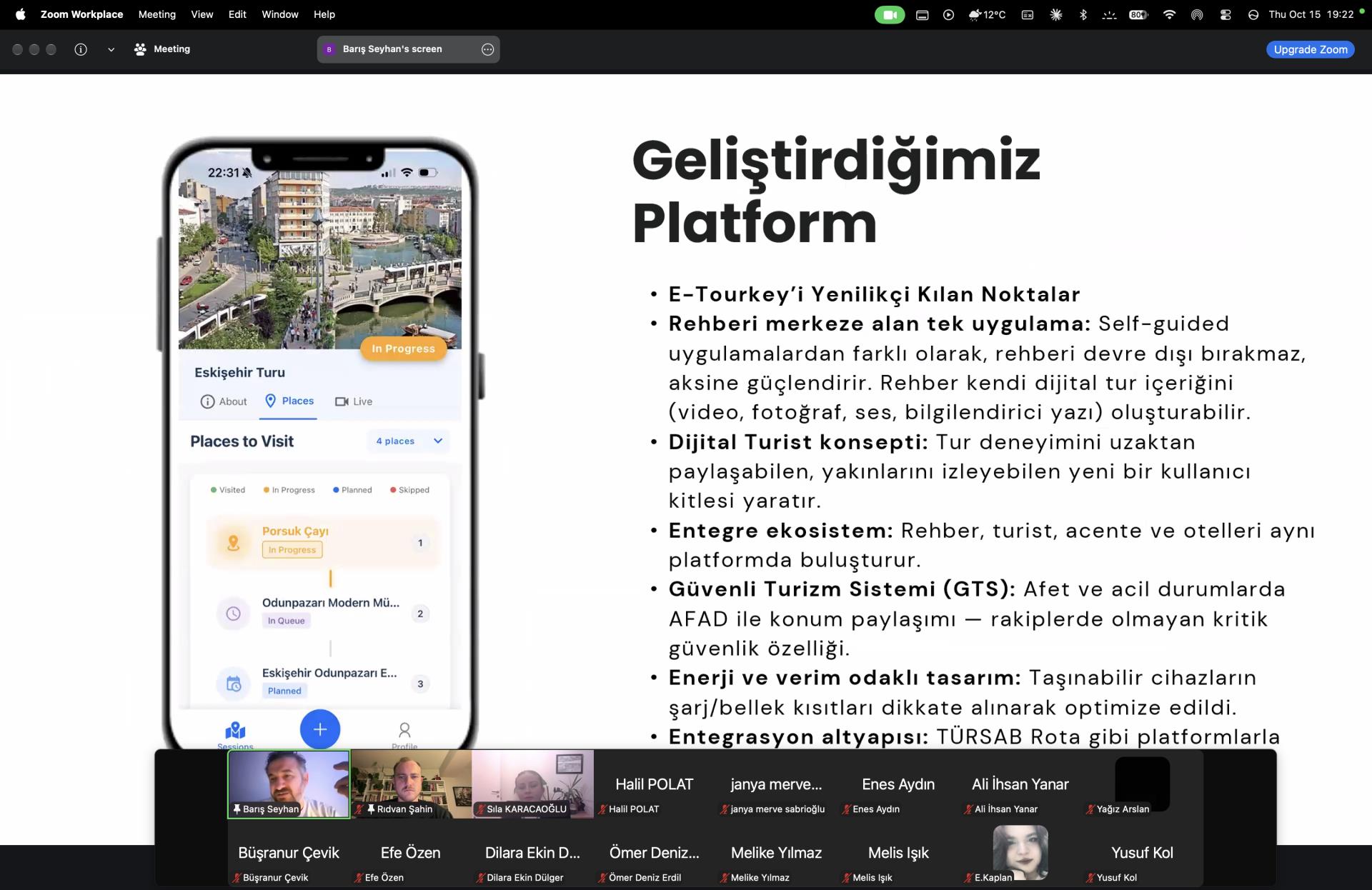Click the Upgrade Zoom button
This screenshot has width=1372, height=890.
(x=1310, y=49)
